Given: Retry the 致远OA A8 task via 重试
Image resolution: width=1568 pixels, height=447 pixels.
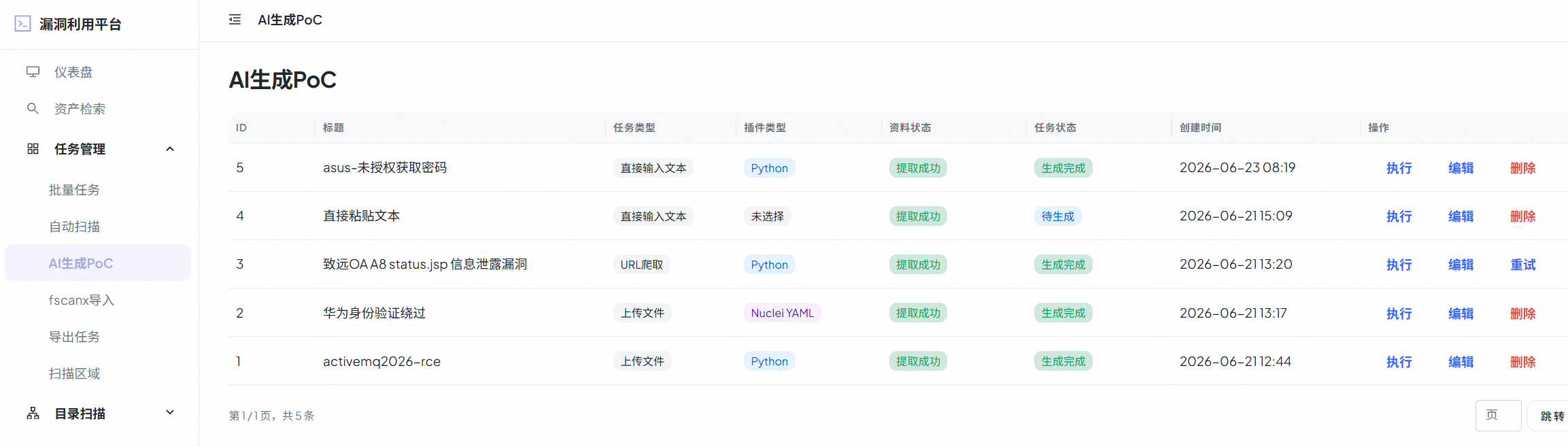Looking at the screenshot, I should pyautogui.click(x=1522, y=265).
